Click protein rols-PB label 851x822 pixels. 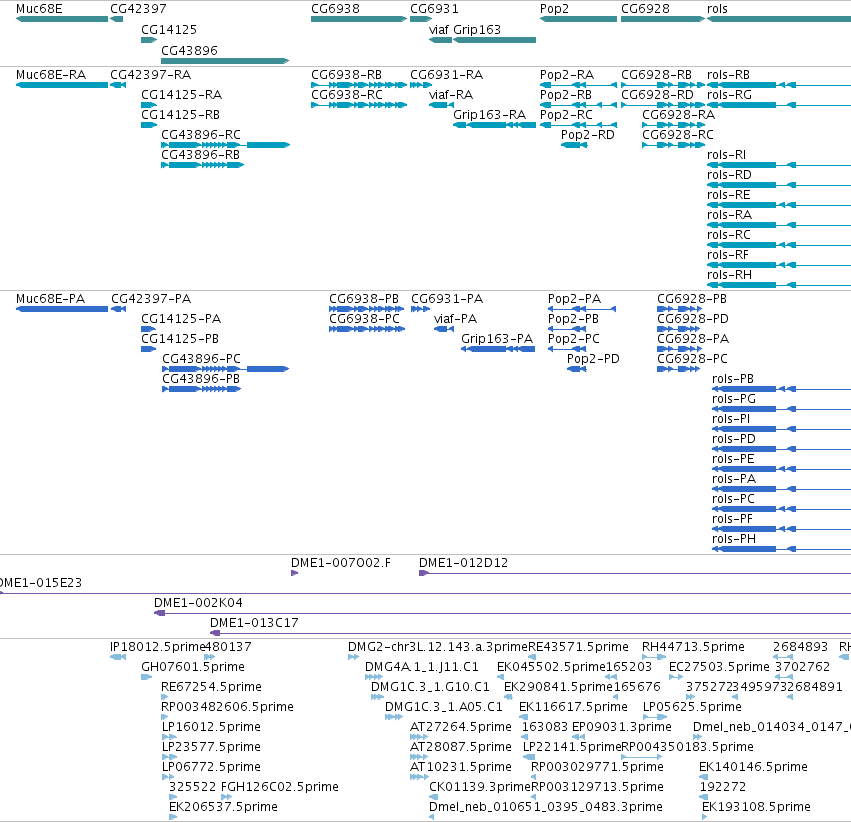click(733, 379)
